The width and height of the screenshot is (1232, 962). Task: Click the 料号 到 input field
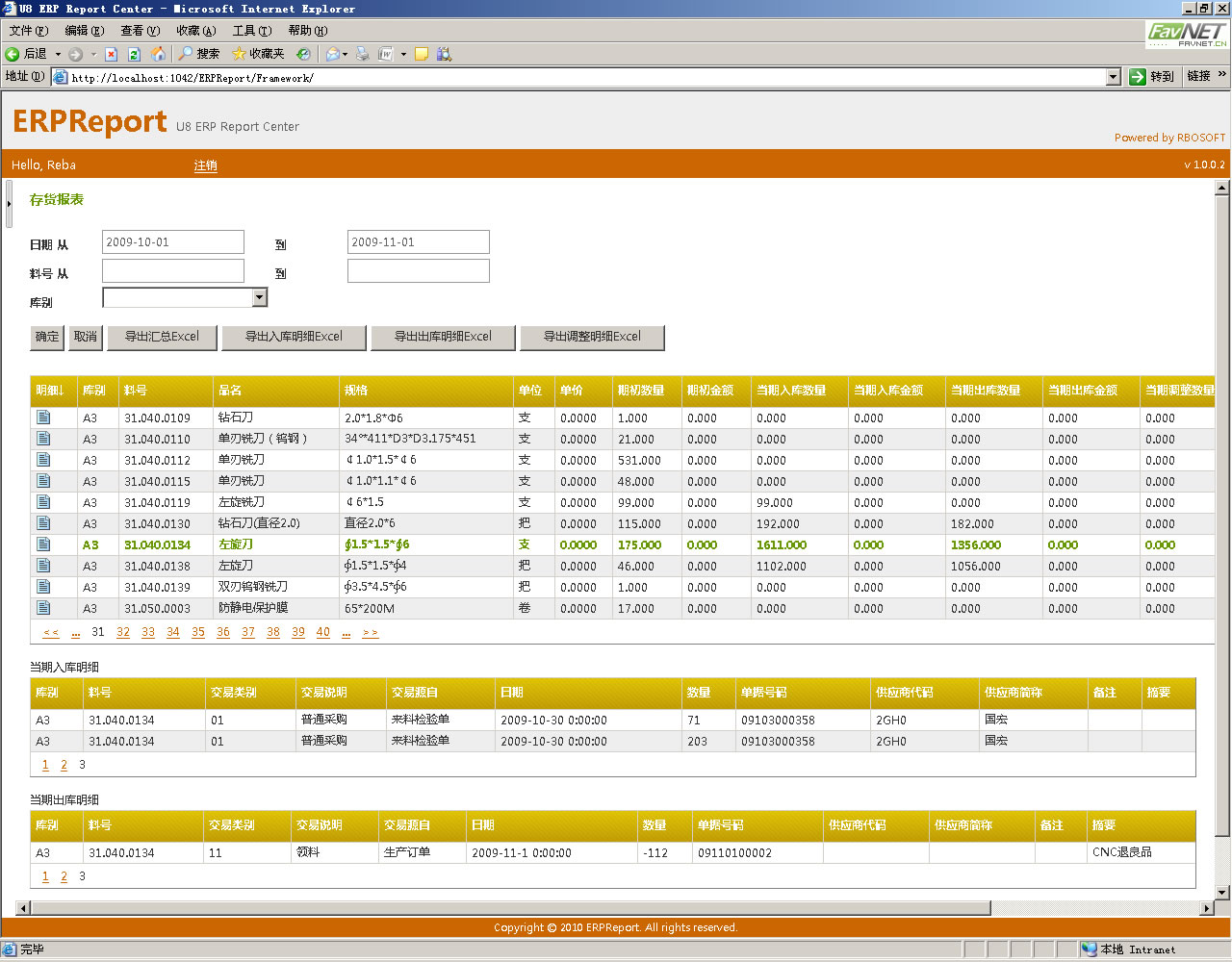419,271
